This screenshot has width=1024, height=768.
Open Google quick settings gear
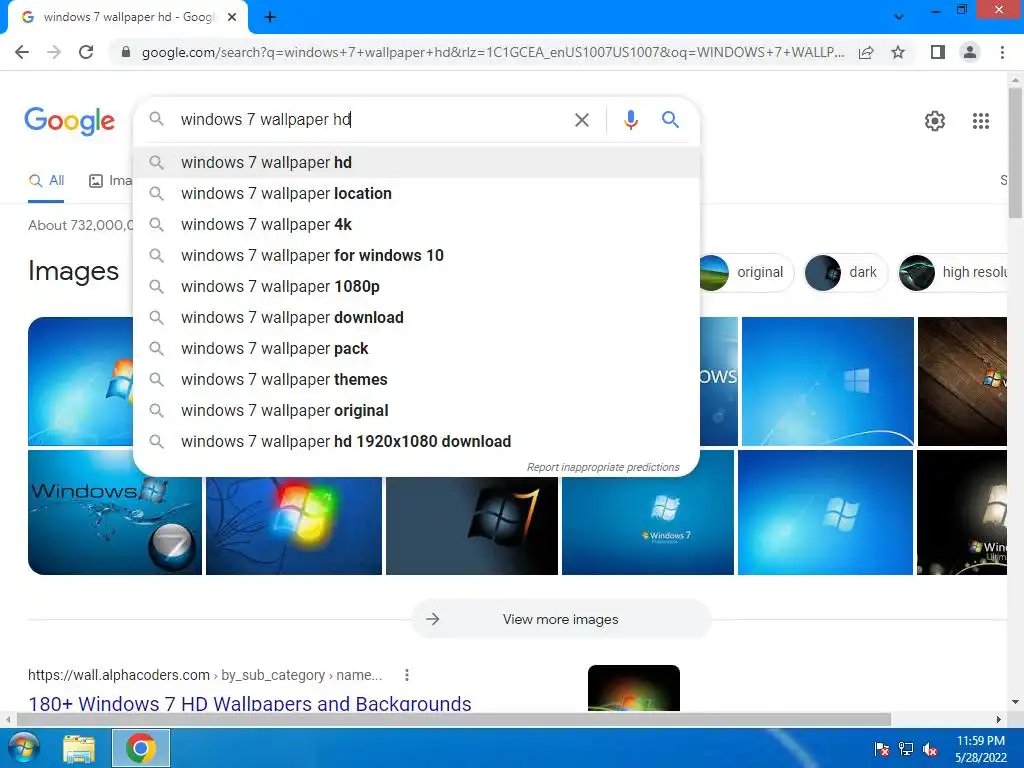[935, 121]
